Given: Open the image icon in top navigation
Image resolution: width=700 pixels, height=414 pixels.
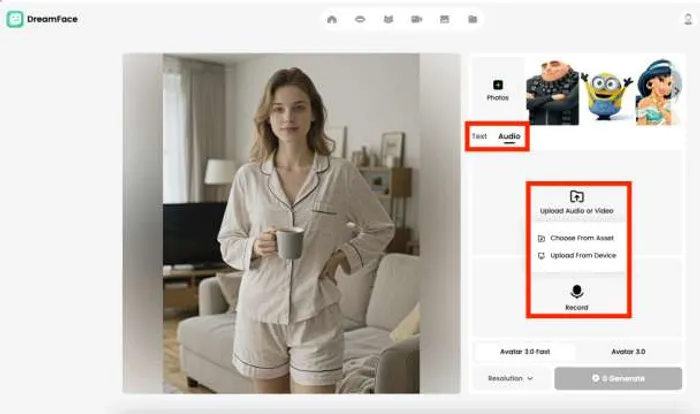Looking at the screenshot, I should click(444, 19).
